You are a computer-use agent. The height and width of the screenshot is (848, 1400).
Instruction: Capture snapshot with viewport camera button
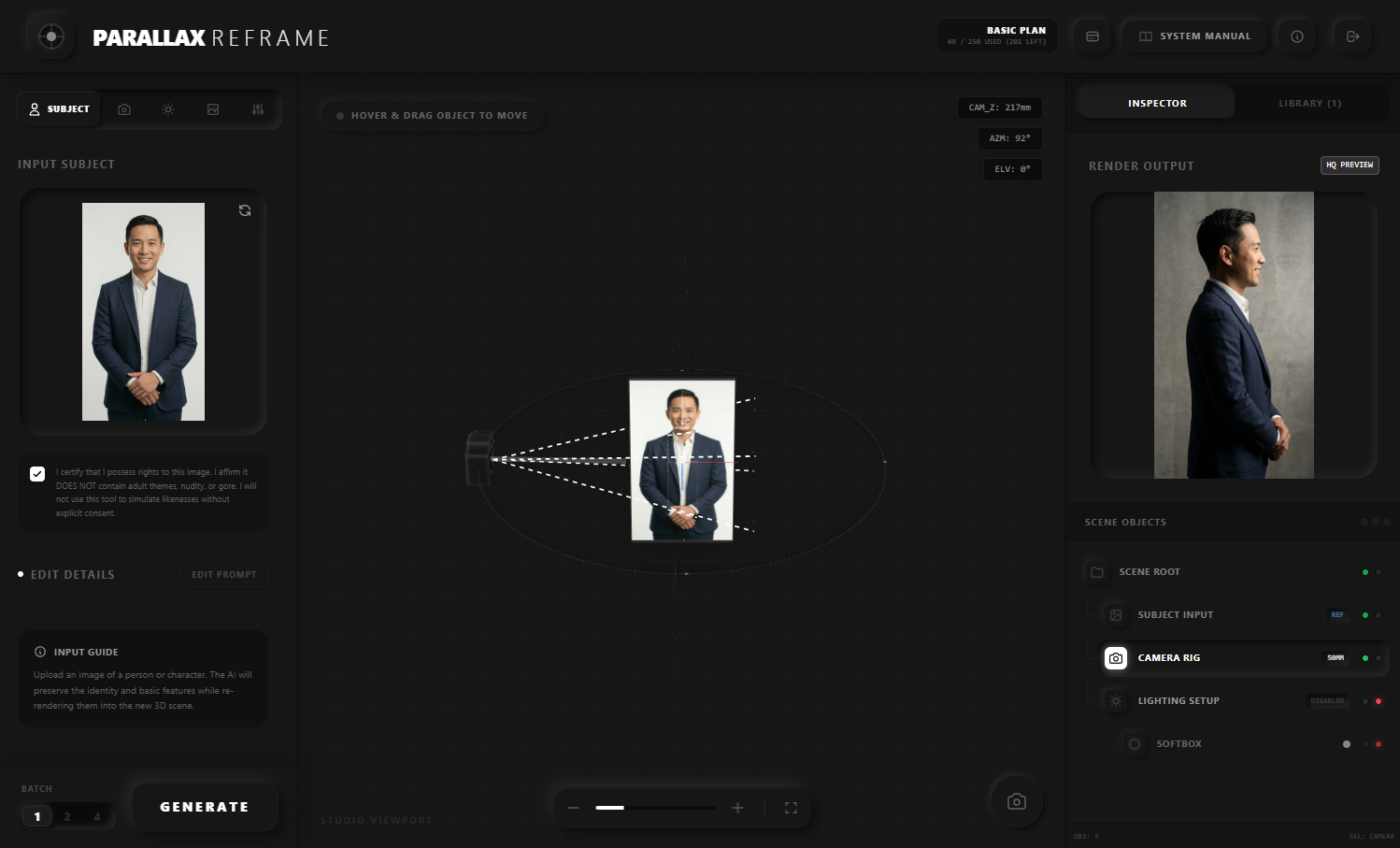click(x=1016, y=801)
